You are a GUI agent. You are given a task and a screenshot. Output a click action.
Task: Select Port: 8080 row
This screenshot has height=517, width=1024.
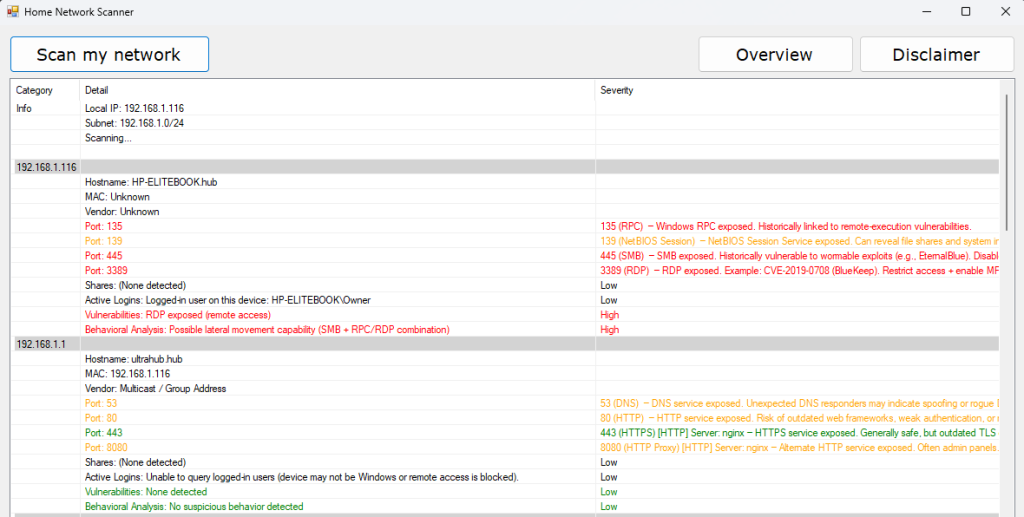pyautogui.click(x=106, y=447)
